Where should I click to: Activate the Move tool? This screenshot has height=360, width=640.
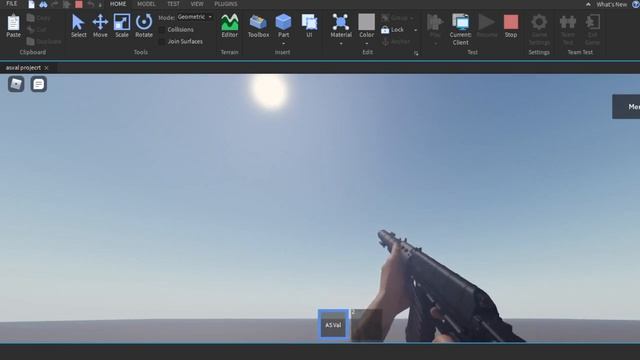(100, 22)
